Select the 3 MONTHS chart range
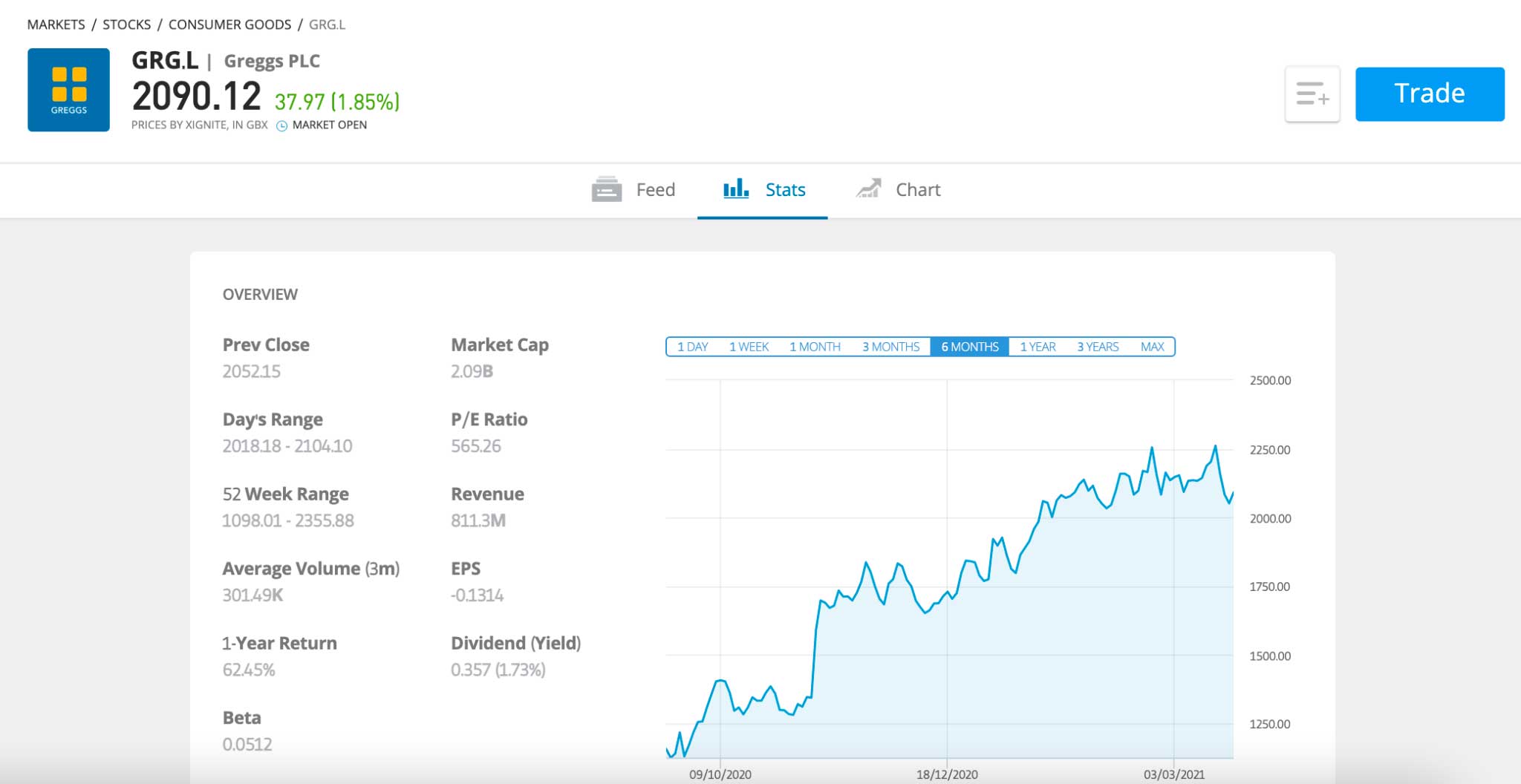This screenshot has width=1521, height=784. pyautogui.click(x=890, y=347)
